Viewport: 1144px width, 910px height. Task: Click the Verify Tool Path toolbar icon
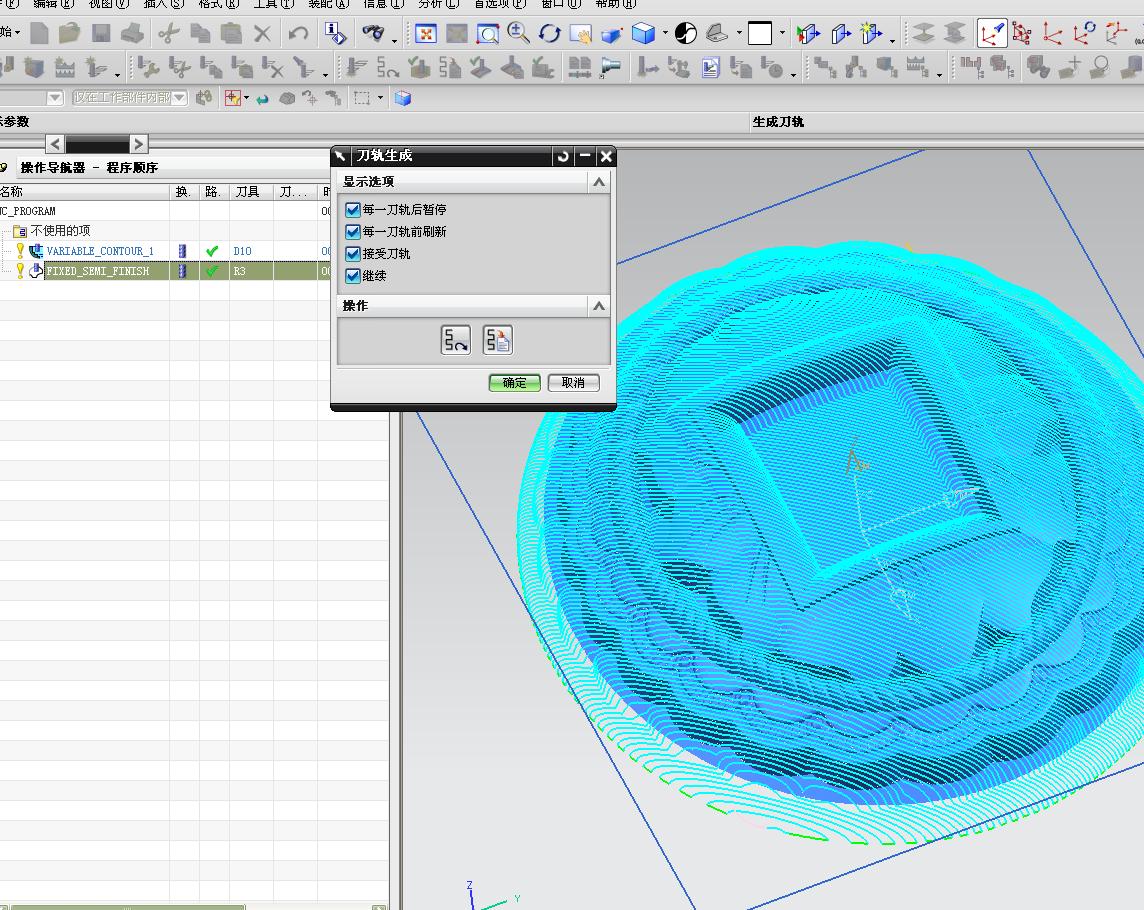419,69
